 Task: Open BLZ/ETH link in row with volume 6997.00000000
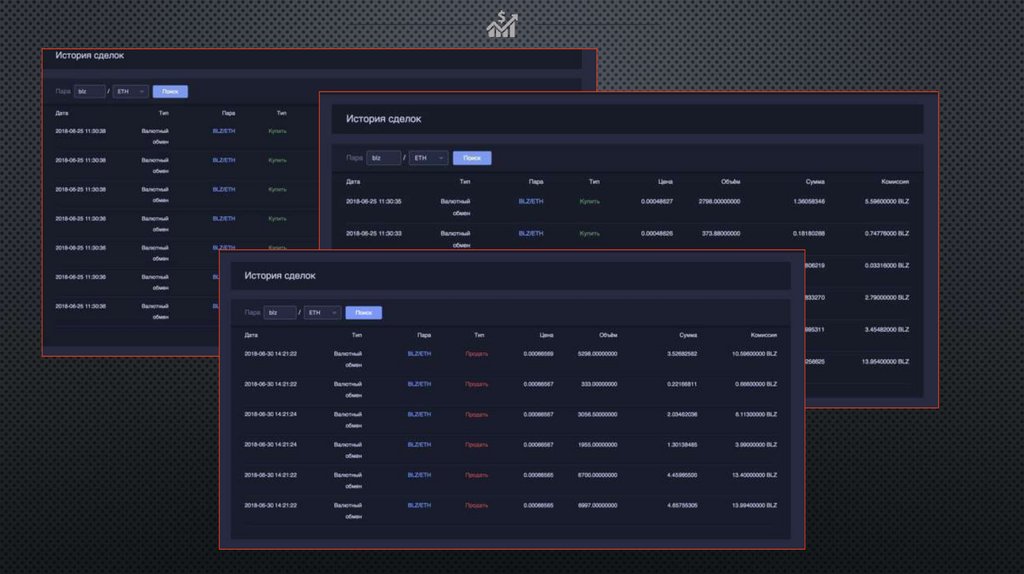[420, 505]
